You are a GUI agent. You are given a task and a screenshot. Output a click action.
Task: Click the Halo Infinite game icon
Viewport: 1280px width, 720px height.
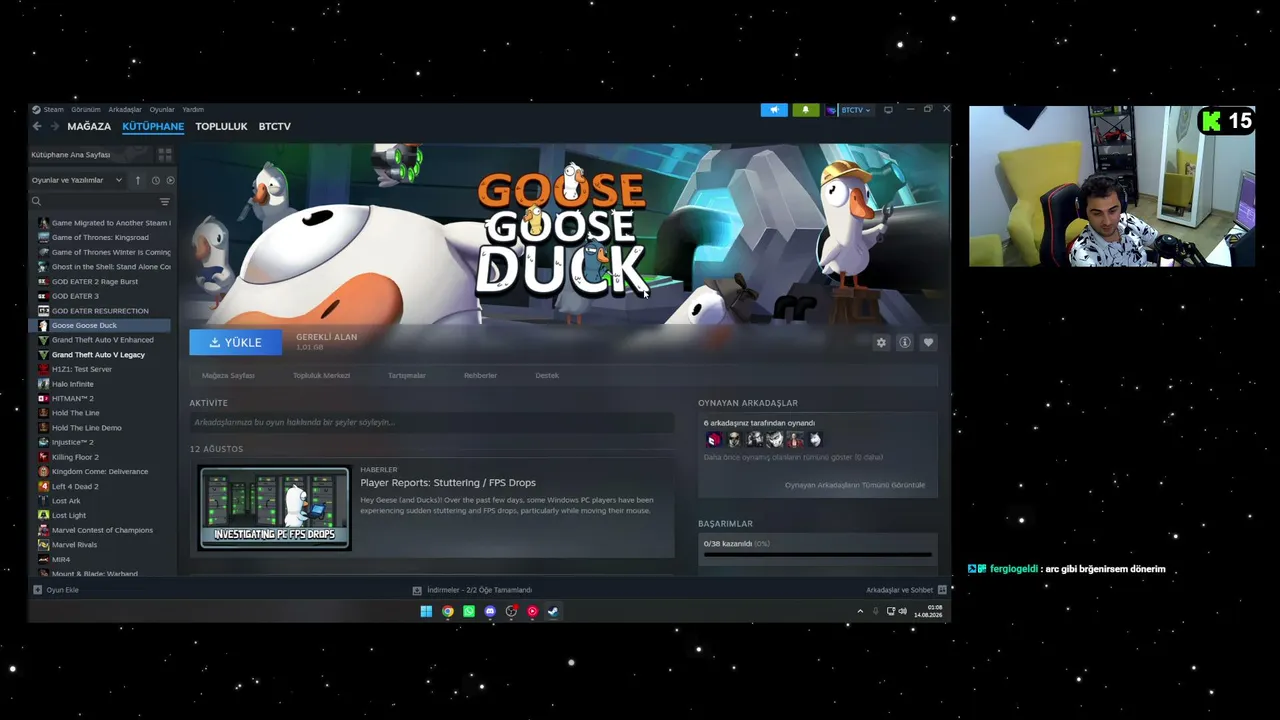pyautogui.click(x=43, y=384)
